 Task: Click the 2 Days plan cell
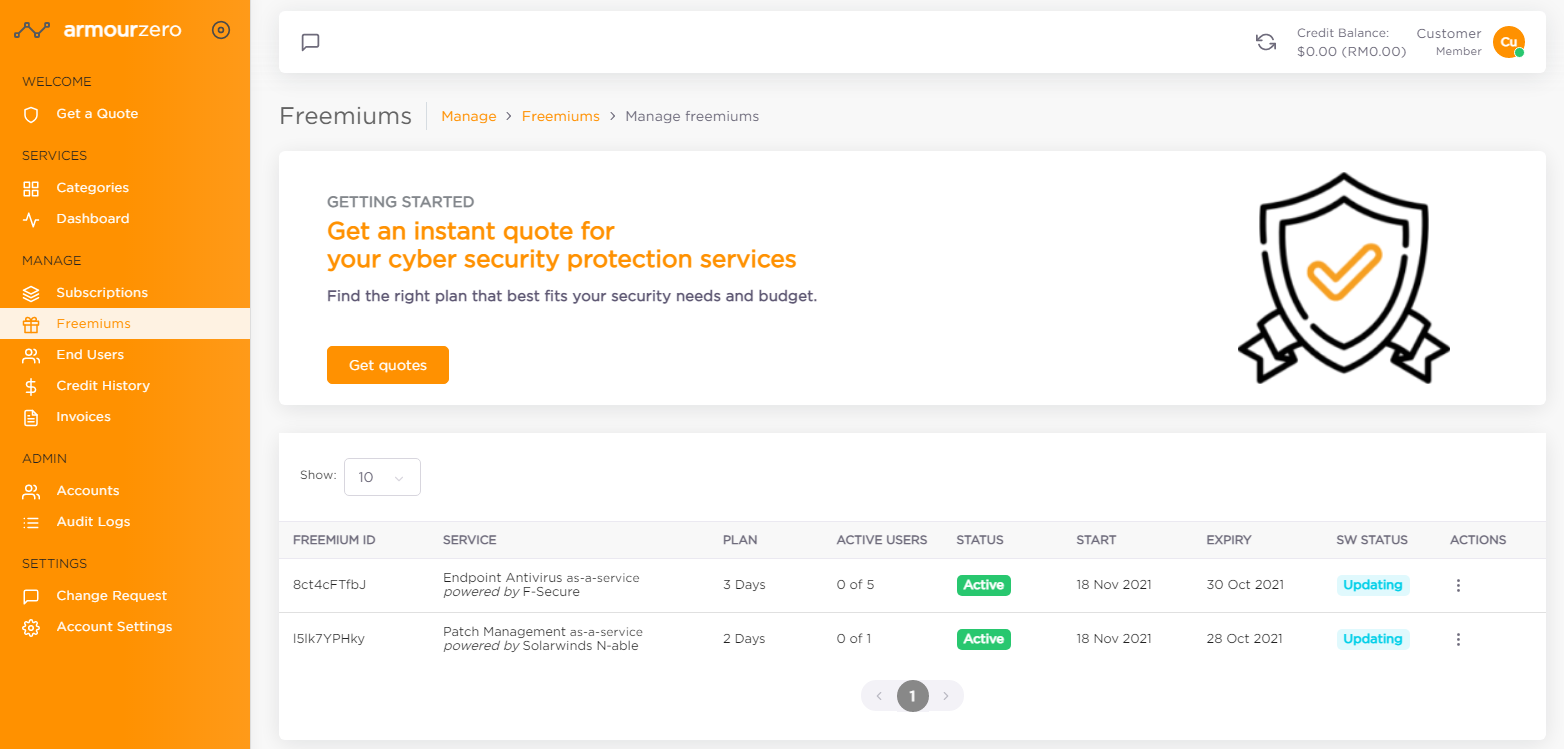(744, 639)
